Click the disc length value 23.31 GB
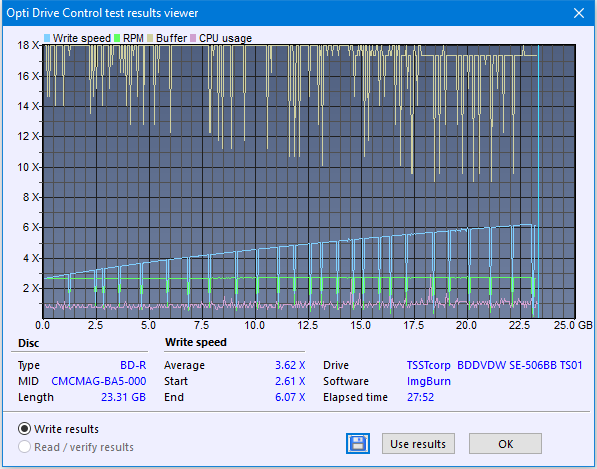597x469 pixels. pyautogui.click(x=123, y=397)
